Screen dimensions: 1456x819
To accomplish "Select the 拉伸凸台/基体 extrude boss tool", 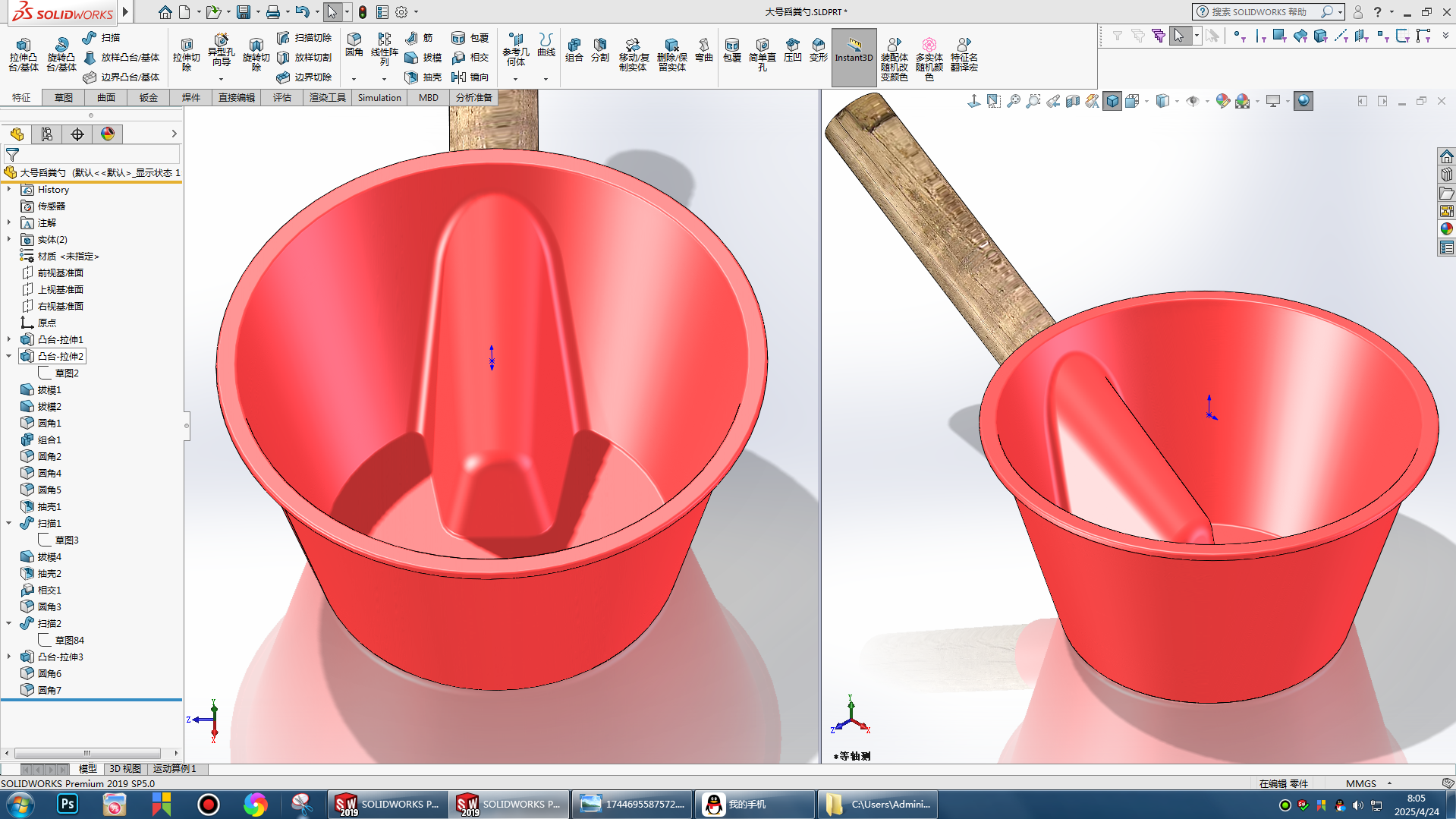I will 23,55.
